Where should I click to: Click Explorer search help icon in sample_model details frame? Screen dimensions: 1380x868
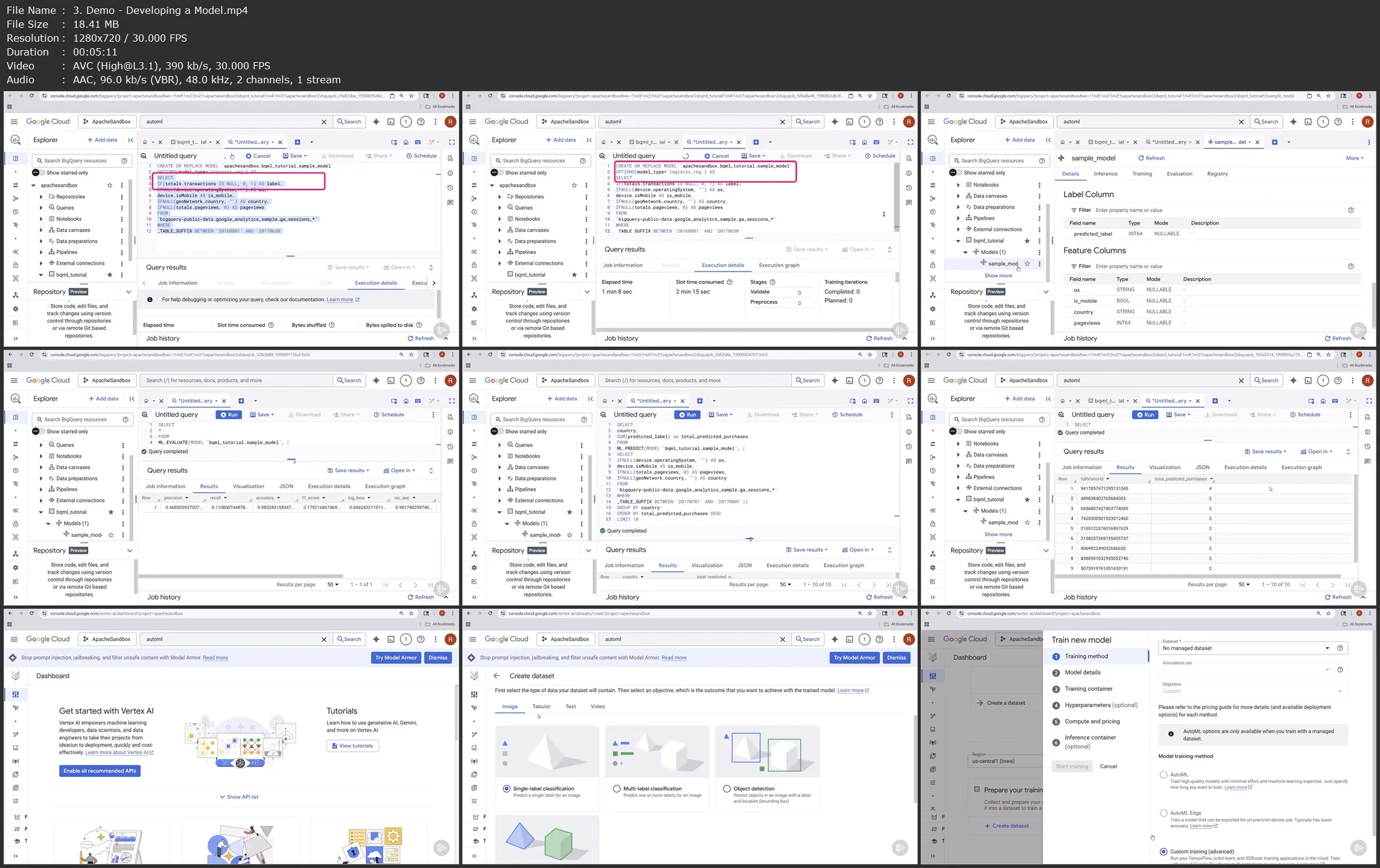[x=1041, y=161]
